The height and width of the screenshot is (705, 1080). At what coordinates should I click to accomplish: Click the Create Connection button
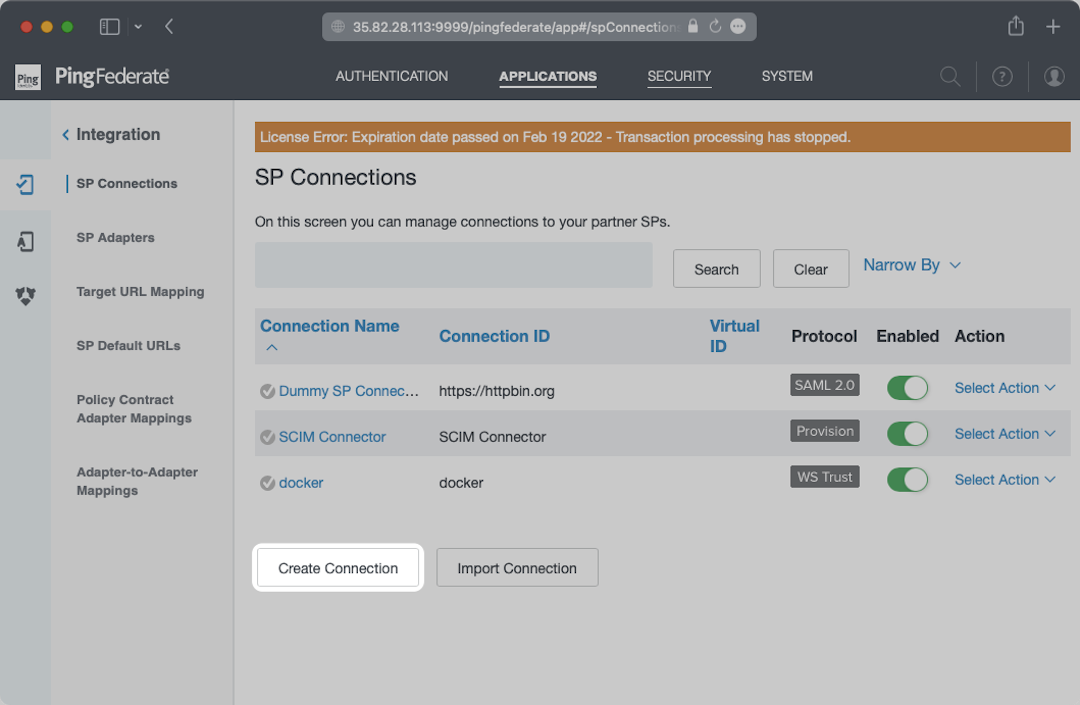tap(338, 568)
